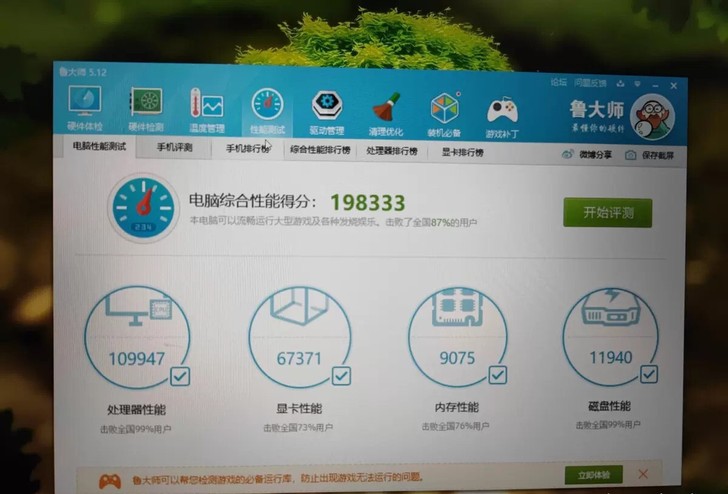Viewport: 728px width, 494px height.
Task: Click 击败全国99%用户 under 磁盘性能
Action: point(608,424)
